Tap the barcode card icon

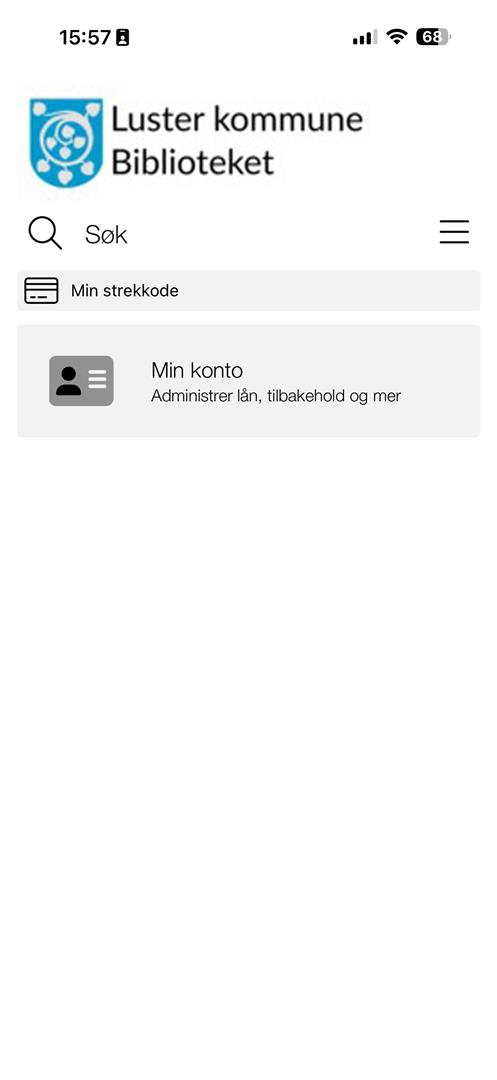point(41,291)
